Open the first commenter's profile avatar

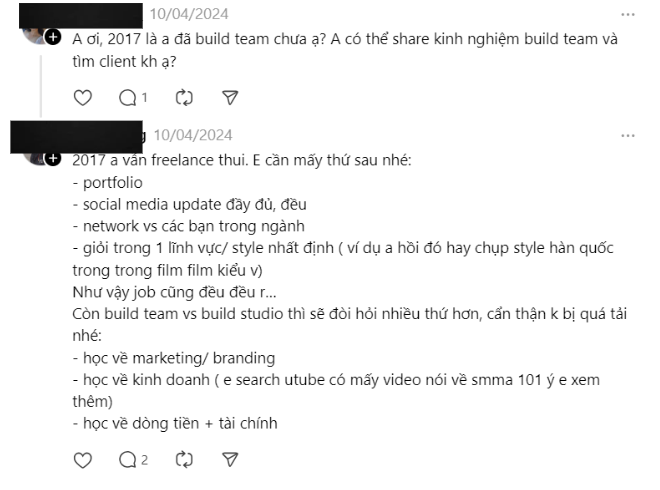35,35
